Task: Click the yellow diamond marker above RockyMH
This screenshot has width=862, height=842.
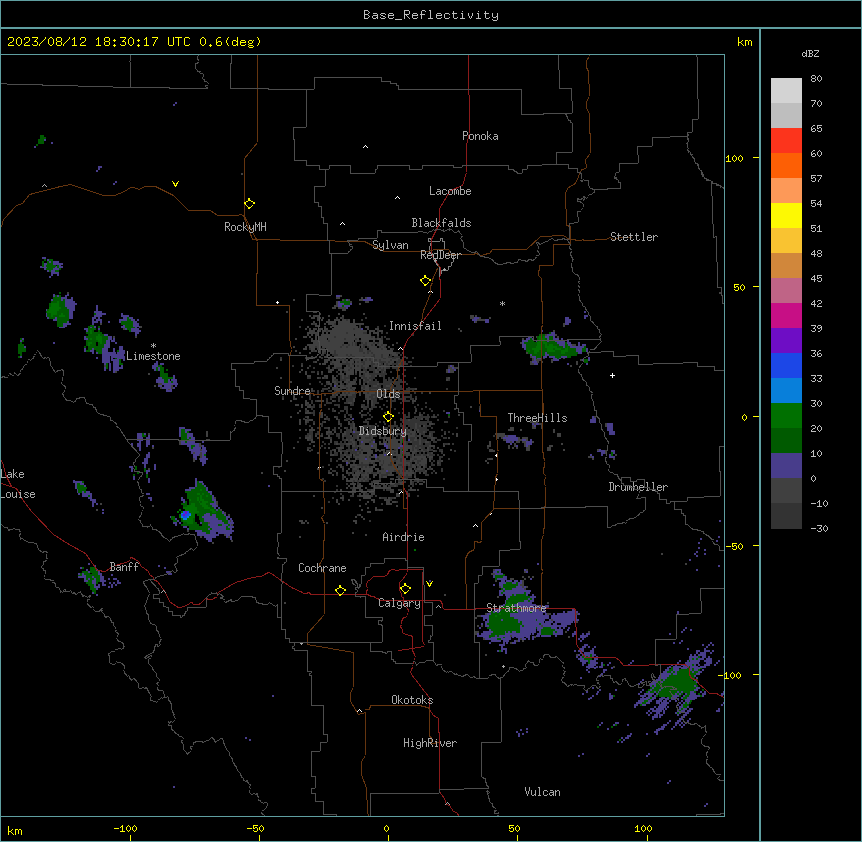Action: pyautogui.click(x=250, y=204)
